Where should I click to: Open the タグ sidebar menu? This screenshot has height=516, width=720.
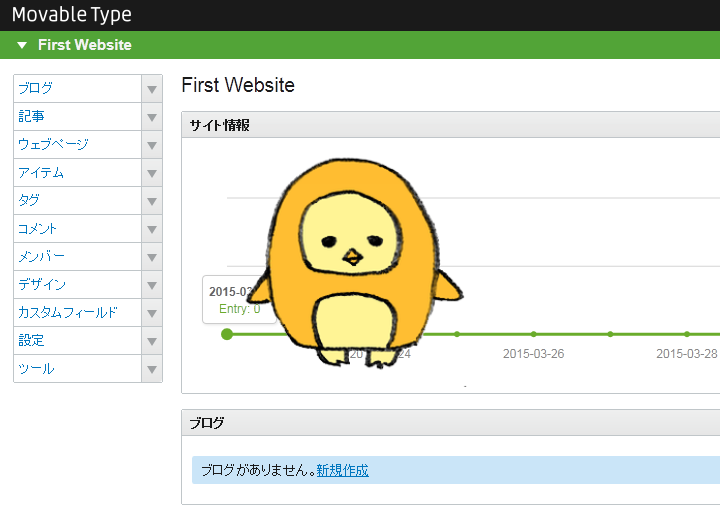[x=78, y=201]
